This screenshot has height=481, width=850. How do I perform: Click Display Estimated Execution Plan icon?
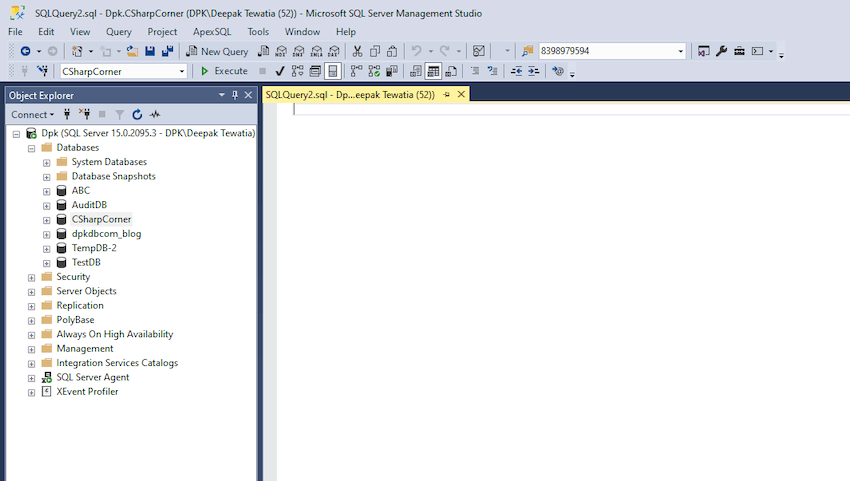pos(298,71)
